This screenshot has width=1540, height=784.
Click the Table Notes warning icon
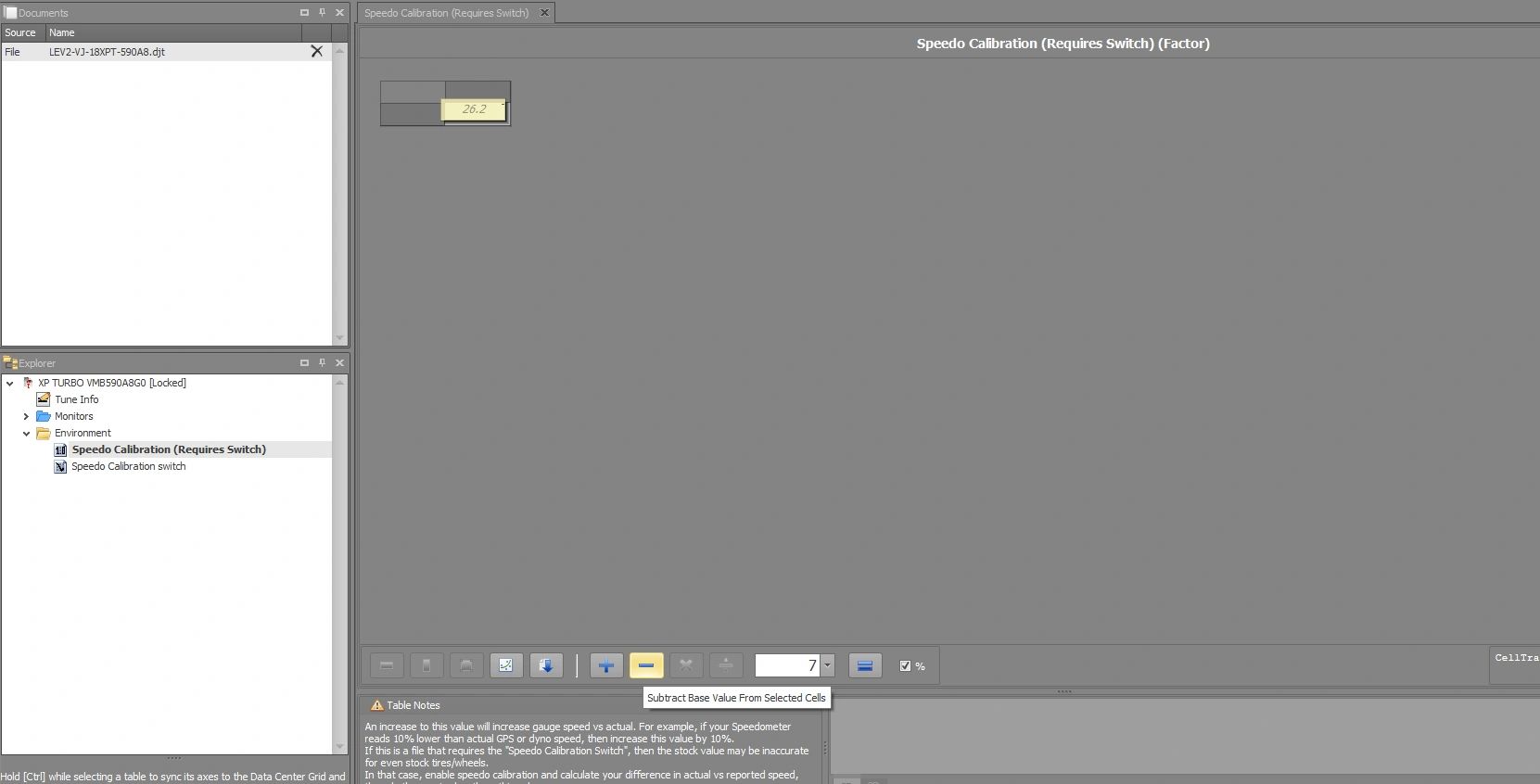376,705
